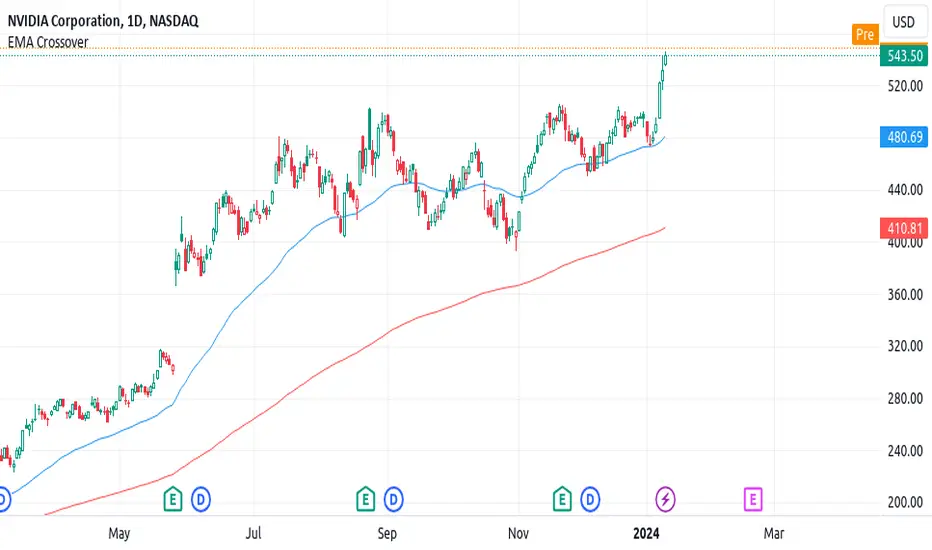Click the green 543.50 price label
Image resolution: width=932 pixels, height=550 pixels.
[x=904, y=56]
